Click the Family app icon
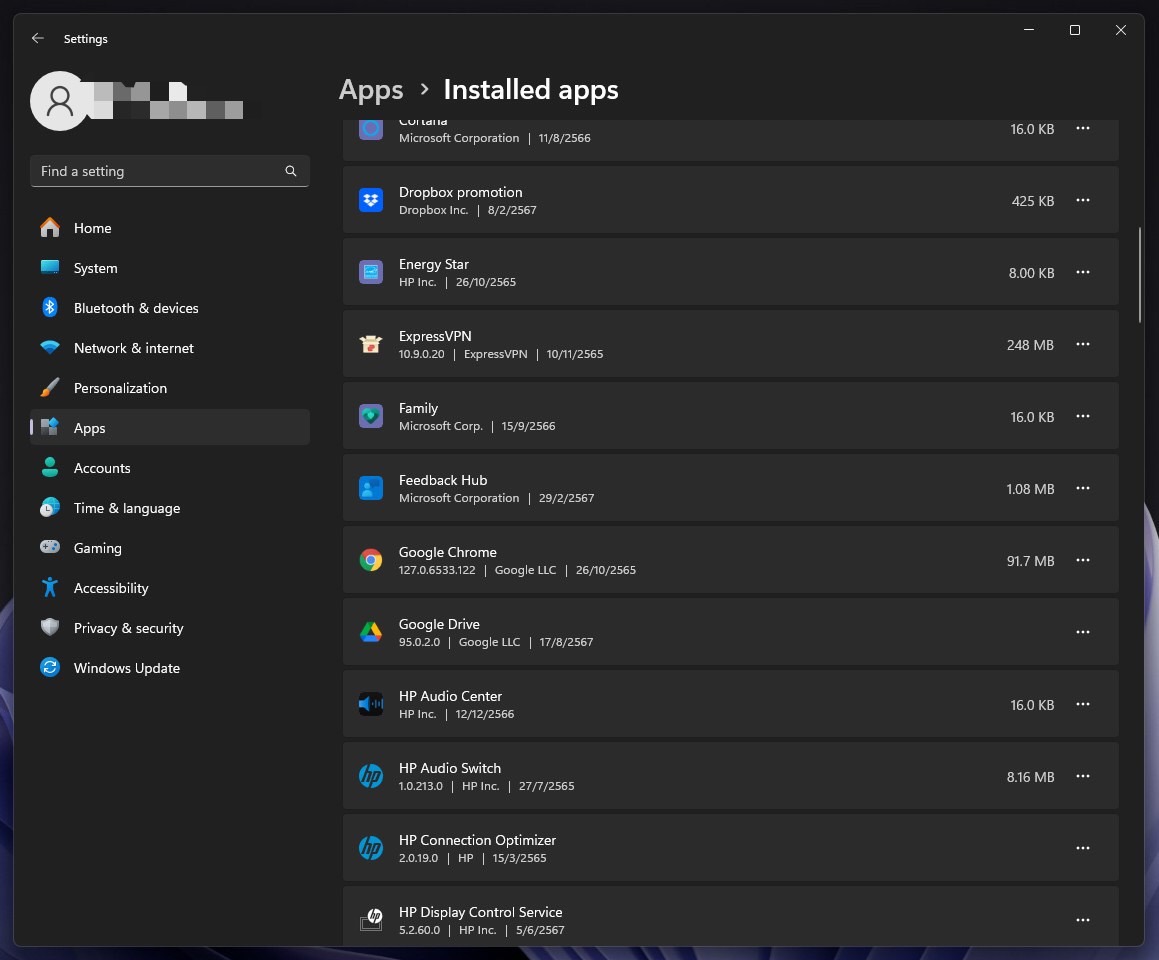 pyautogui.click(x=370, y=416)
